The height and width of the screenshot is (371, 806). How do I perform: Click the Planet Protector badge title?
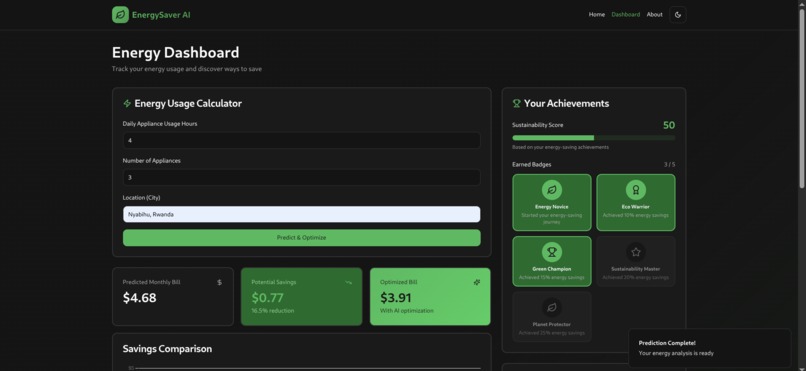coord(552,325)
